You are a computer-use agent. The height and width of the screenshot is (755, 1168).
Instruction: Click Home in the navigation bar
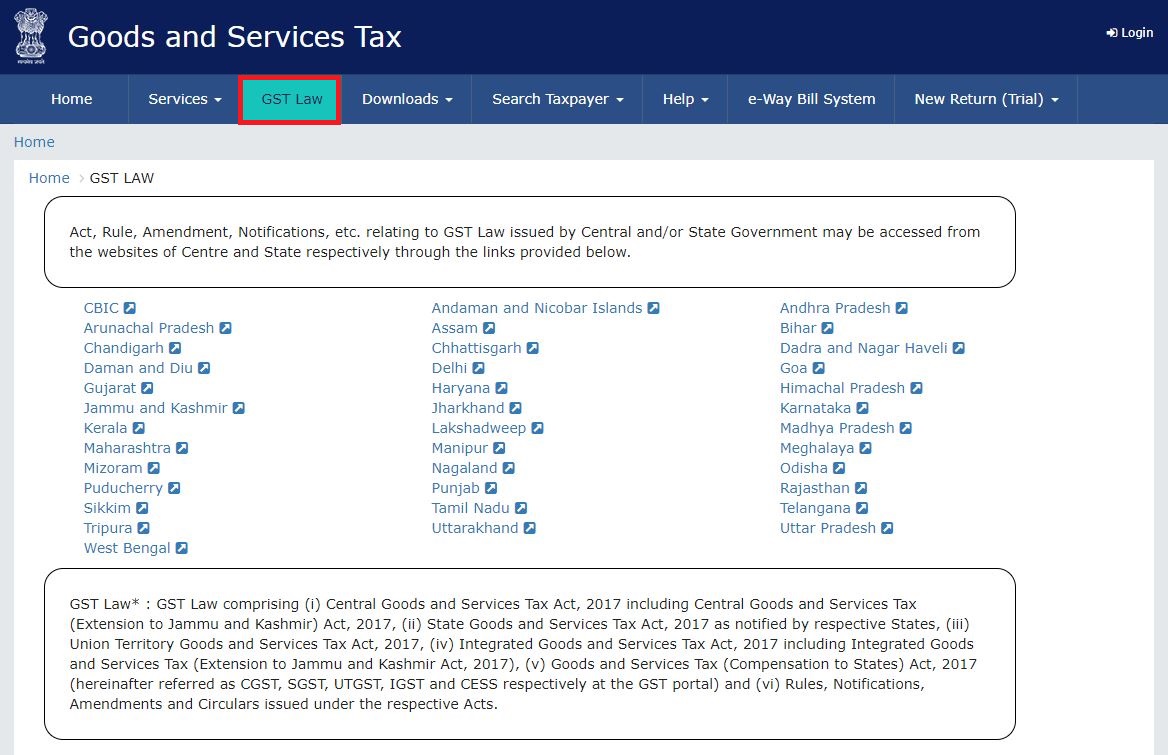[71, 98]
